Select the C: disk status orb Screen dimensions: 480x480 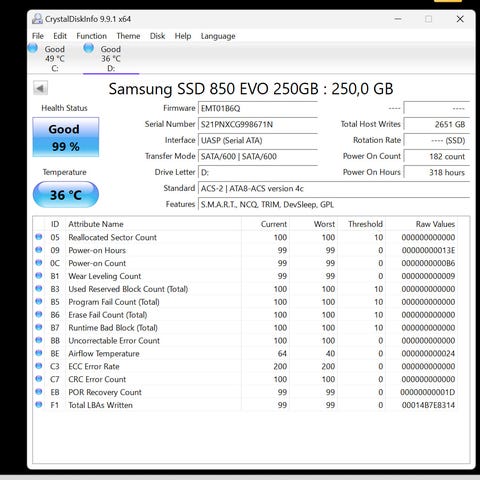(33, 48)
